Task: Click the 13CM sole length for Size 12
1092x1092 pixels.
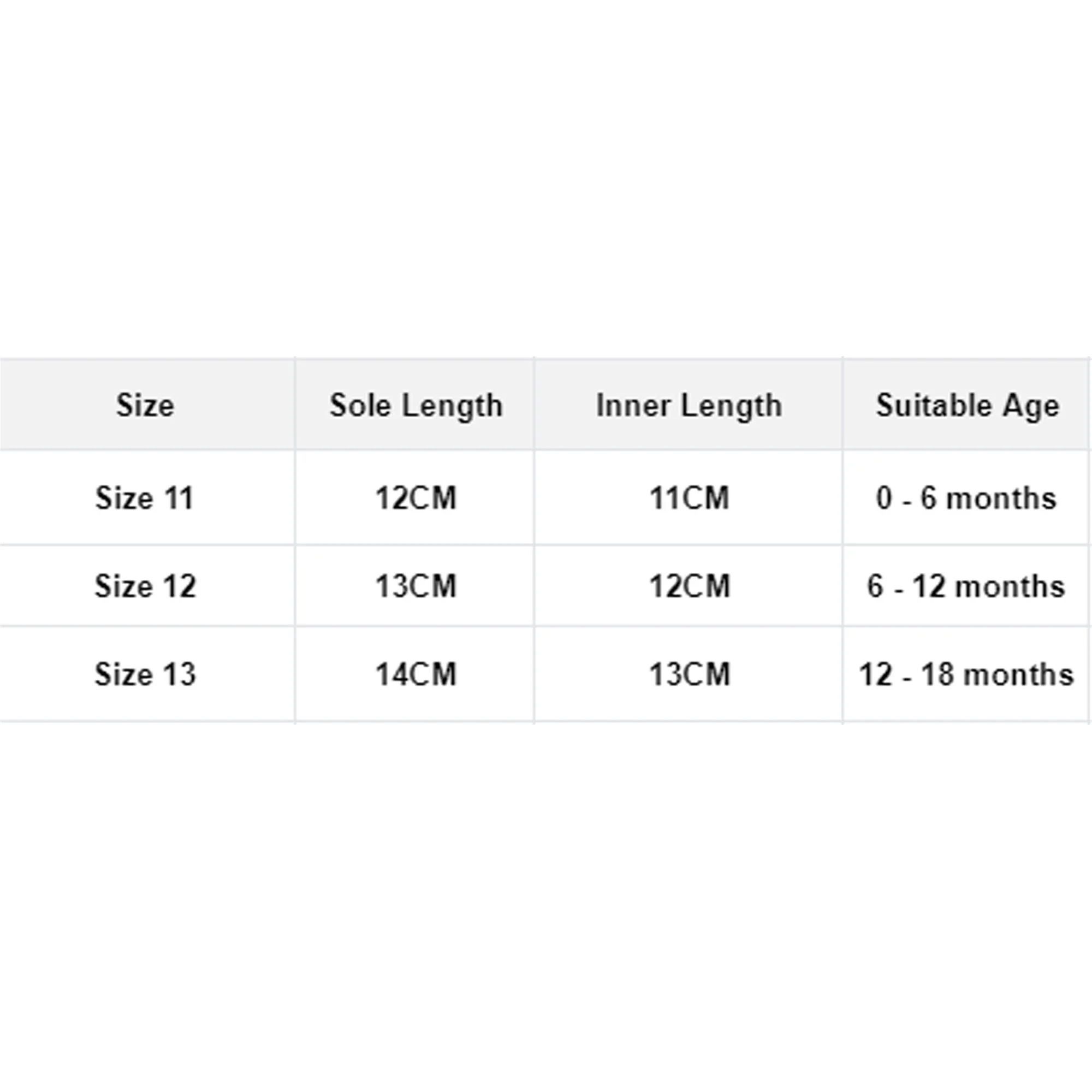Action: pyautogui.click(x=416, y=585)
